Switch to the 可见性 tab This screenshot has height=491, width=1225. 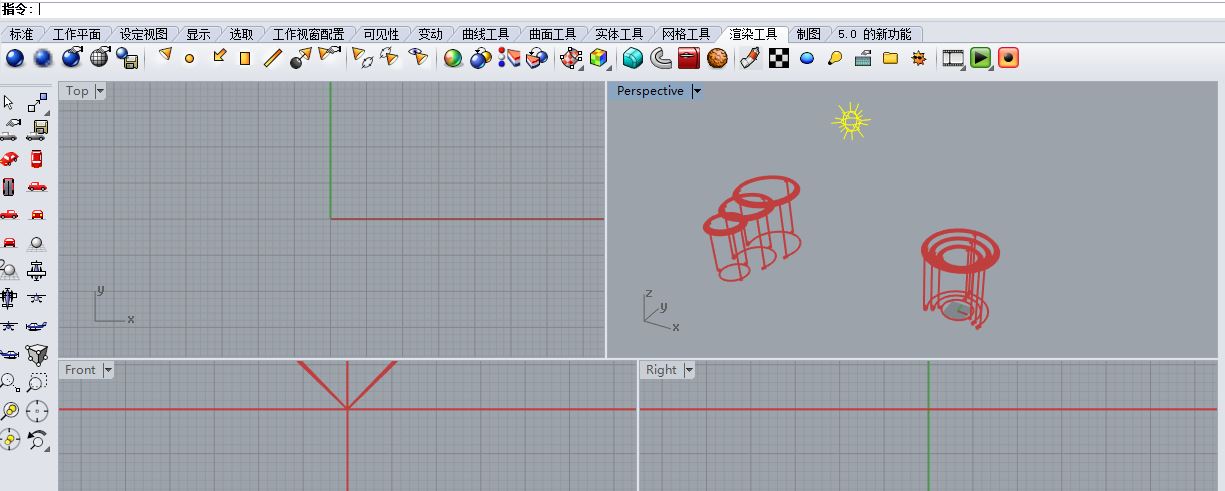[380, 34]
